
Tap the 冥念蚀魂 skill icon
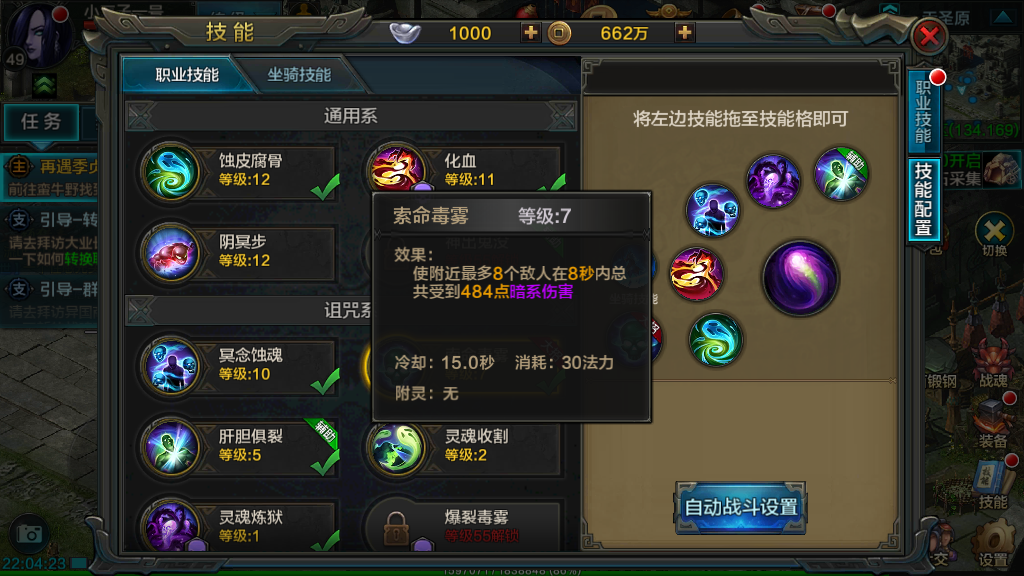click(x=171, y=366)
